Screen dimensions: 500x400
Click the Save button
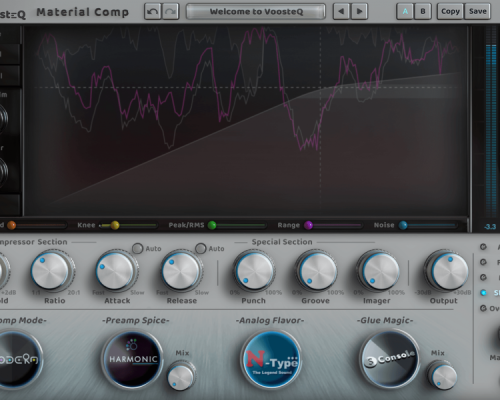tap(478, 11)
